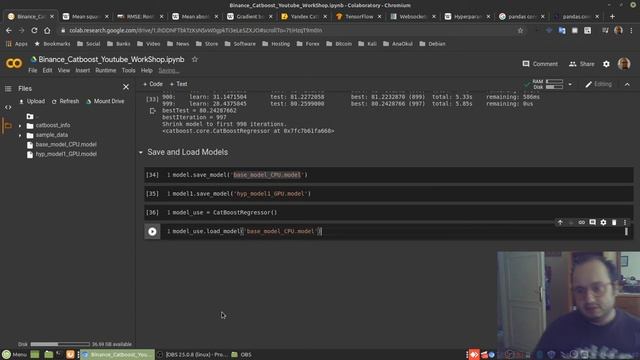
Task: Open the Tools menu
Action: coord(128,71)
